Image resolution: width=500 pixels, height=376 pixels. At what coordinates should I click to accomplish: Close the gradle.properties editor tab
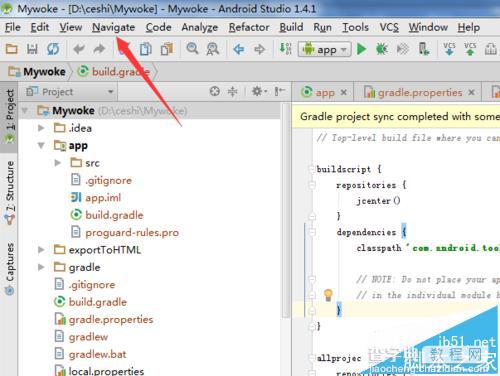pos(471,92)
